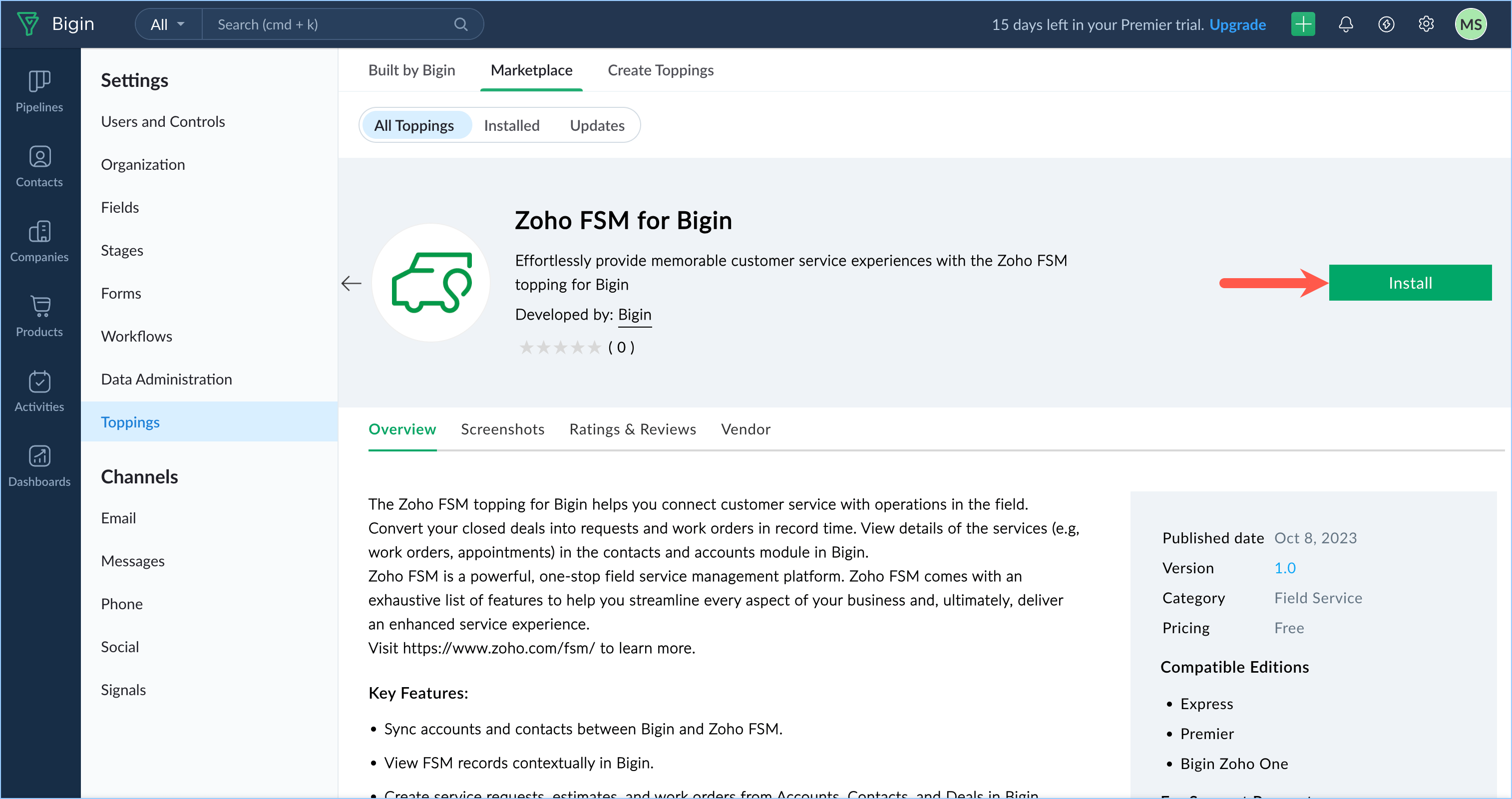Click the Zoho FSM truck logo
Screen dimensions: 1512x799
431,282
